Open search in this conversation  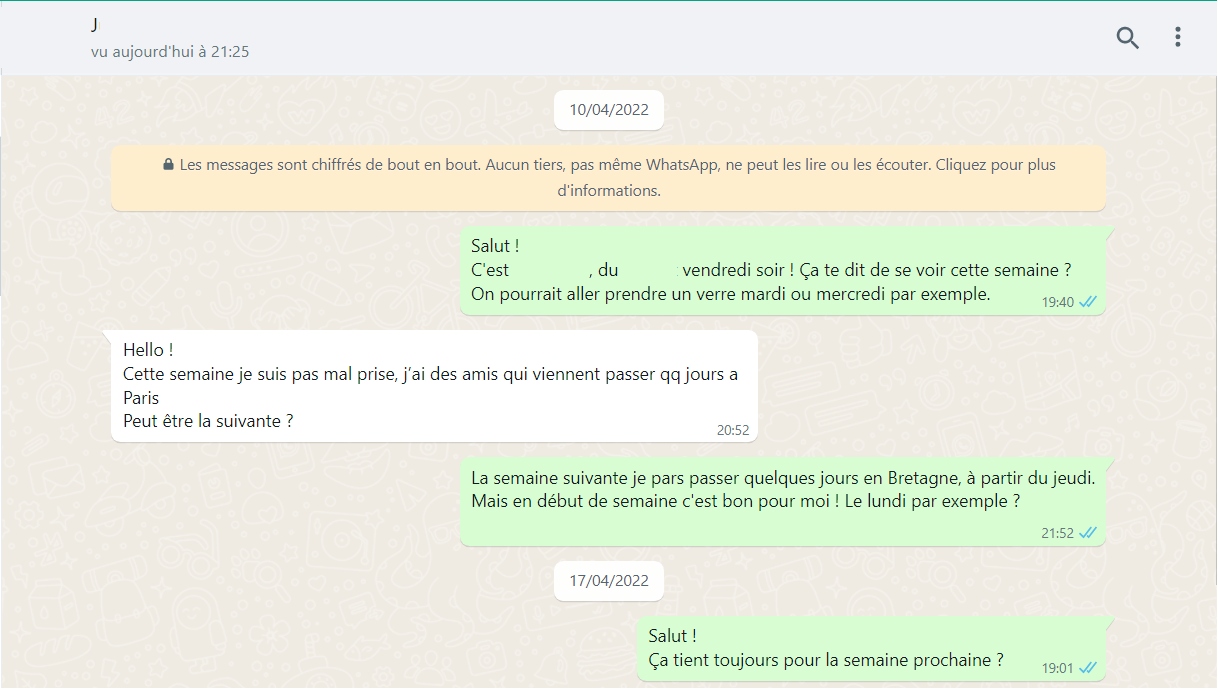(1127, 38)
